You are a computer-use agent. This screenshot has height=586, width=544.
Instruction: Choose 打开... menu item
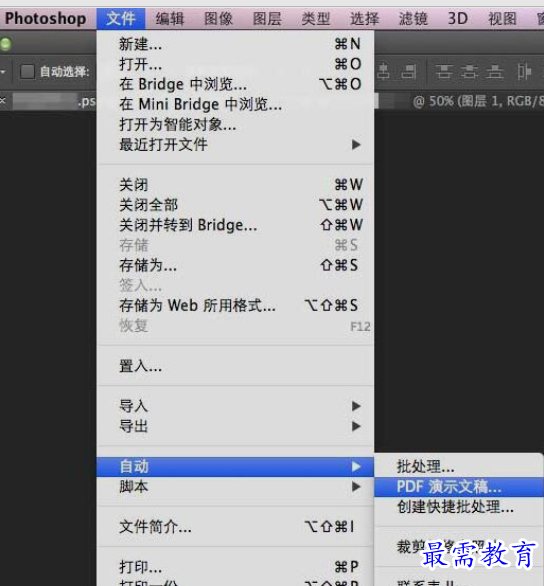235,64
